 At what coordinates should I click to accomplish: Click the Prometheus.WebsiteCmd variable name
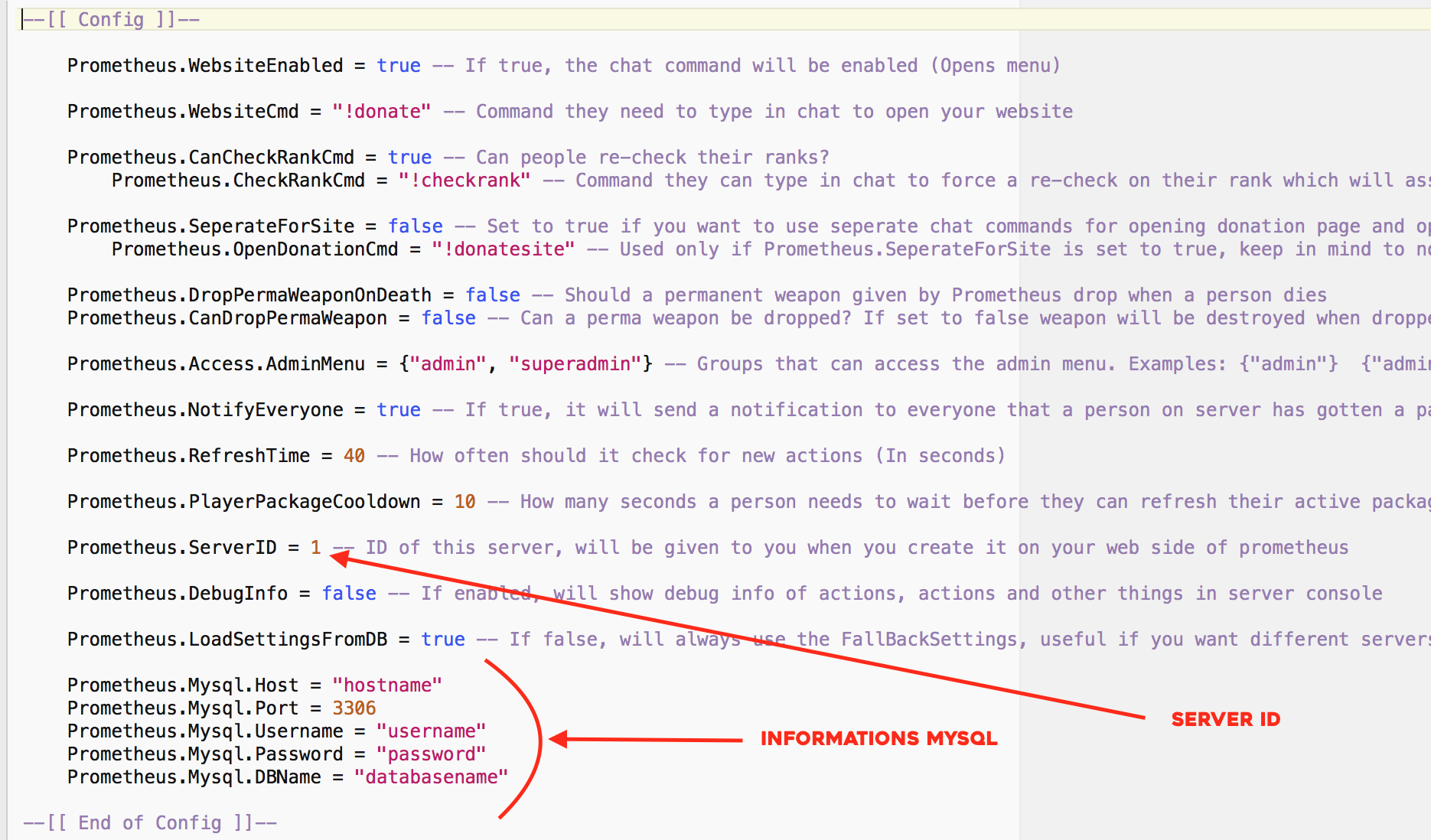pyautogui.click(x=183, y=112)
